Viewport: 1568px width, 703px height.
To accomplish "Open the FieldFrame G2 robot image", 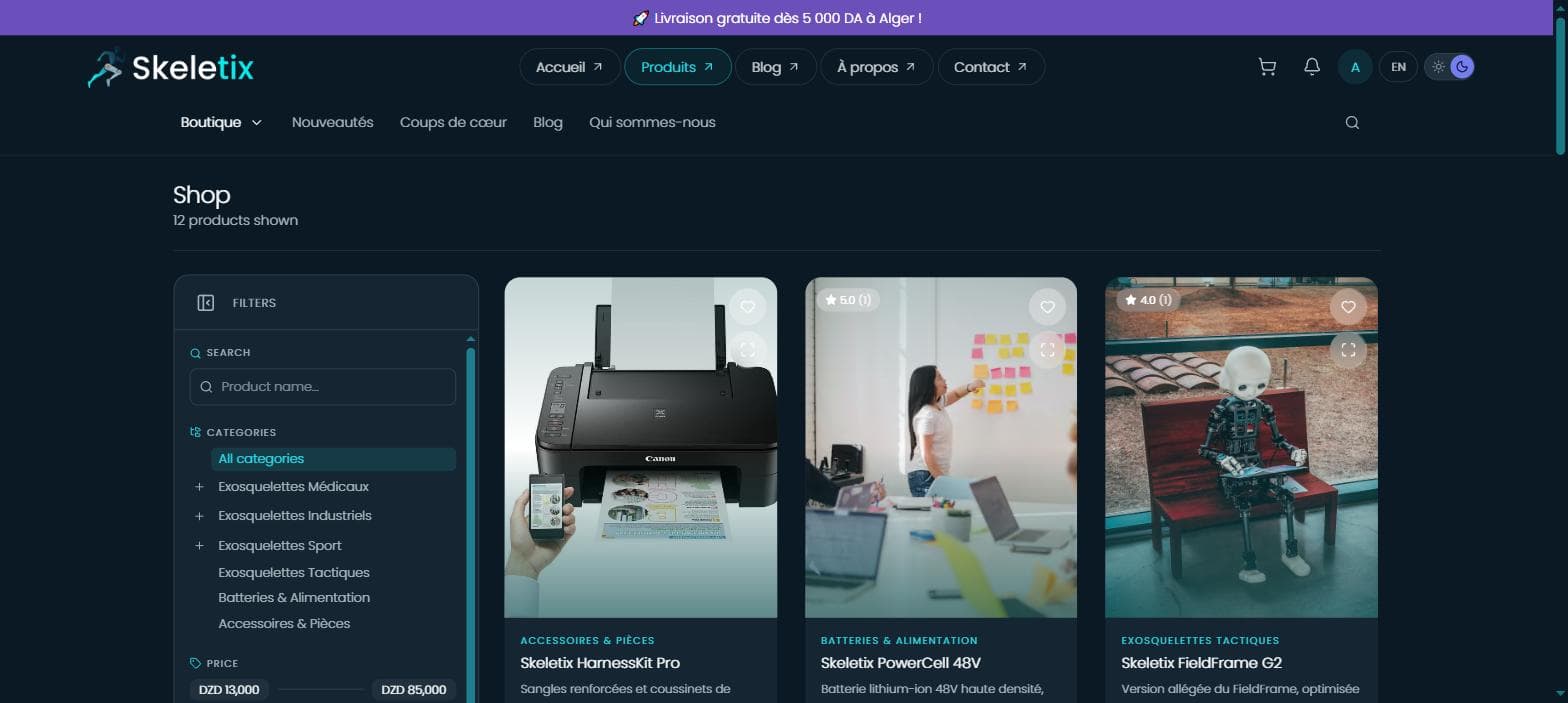I will (1241, 447).
